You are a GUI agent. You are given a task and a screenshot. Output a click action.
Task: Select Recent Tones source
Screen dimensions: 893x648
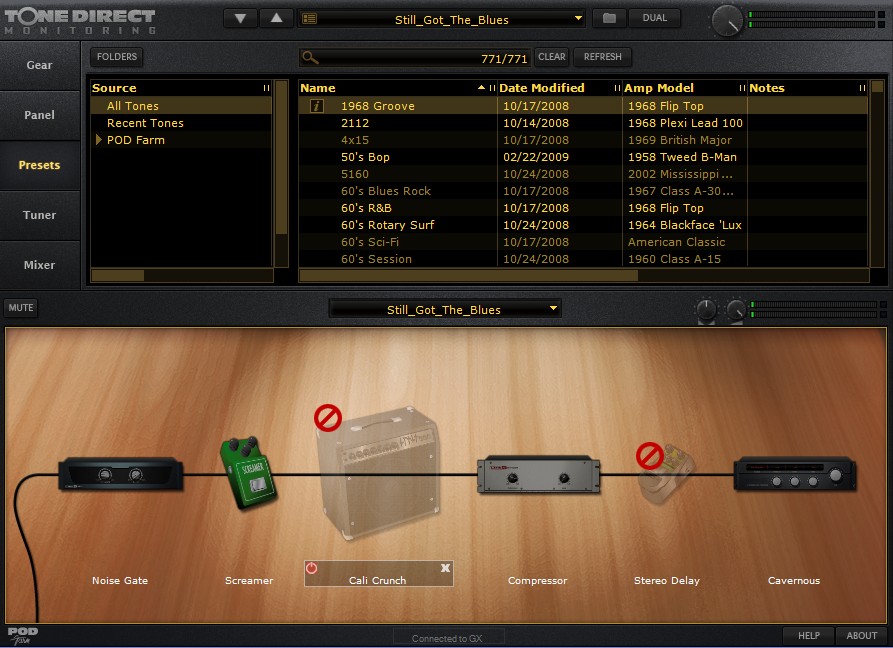[181, 123]
